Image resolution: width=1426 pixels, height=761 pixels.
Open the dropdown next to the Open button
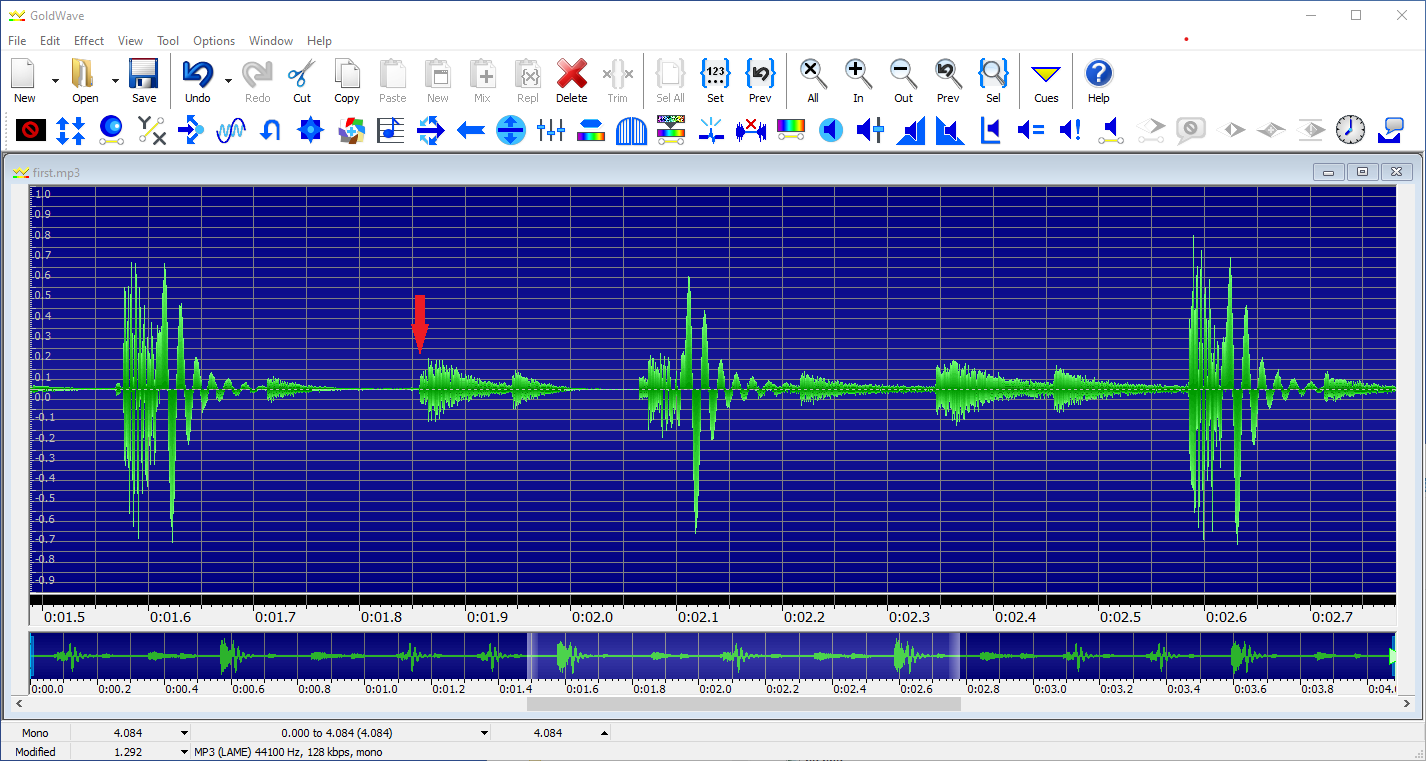pos(113,80)
